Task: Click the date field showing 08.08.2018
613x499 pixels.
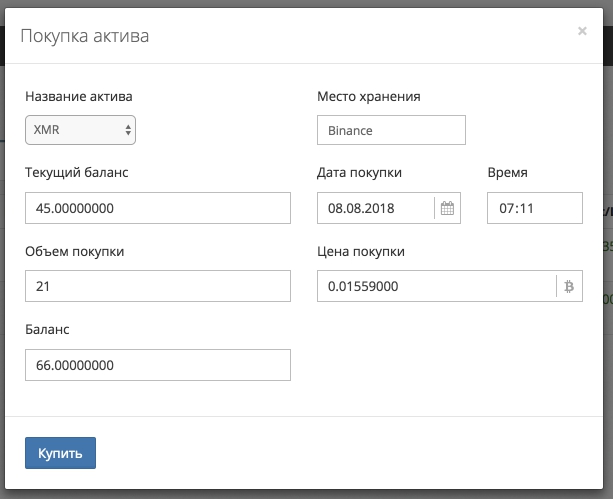Action: 375,208
